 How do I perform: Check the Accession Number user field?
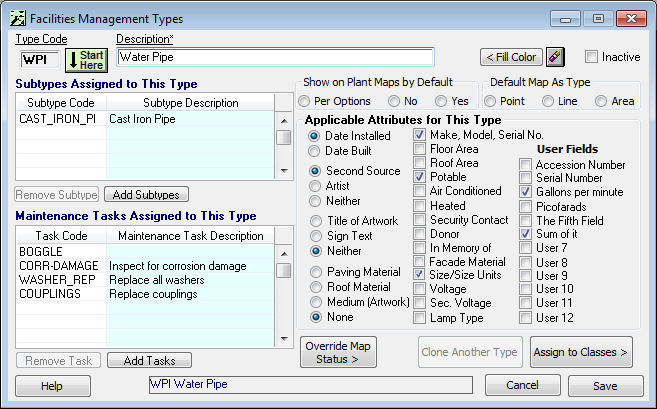(525, 165)
